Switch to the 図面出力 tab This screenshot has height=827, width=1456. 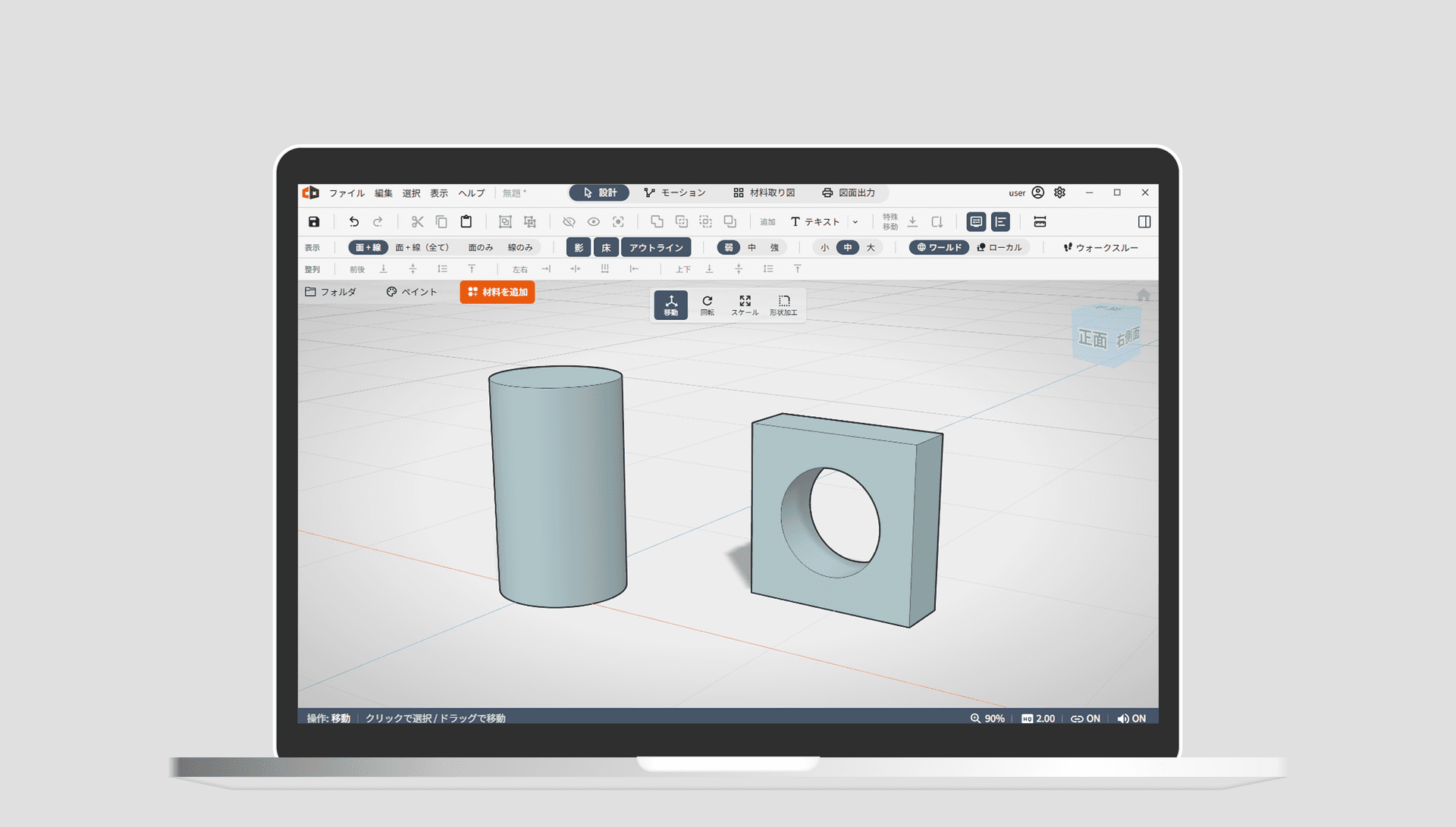[x=849, y=193]
